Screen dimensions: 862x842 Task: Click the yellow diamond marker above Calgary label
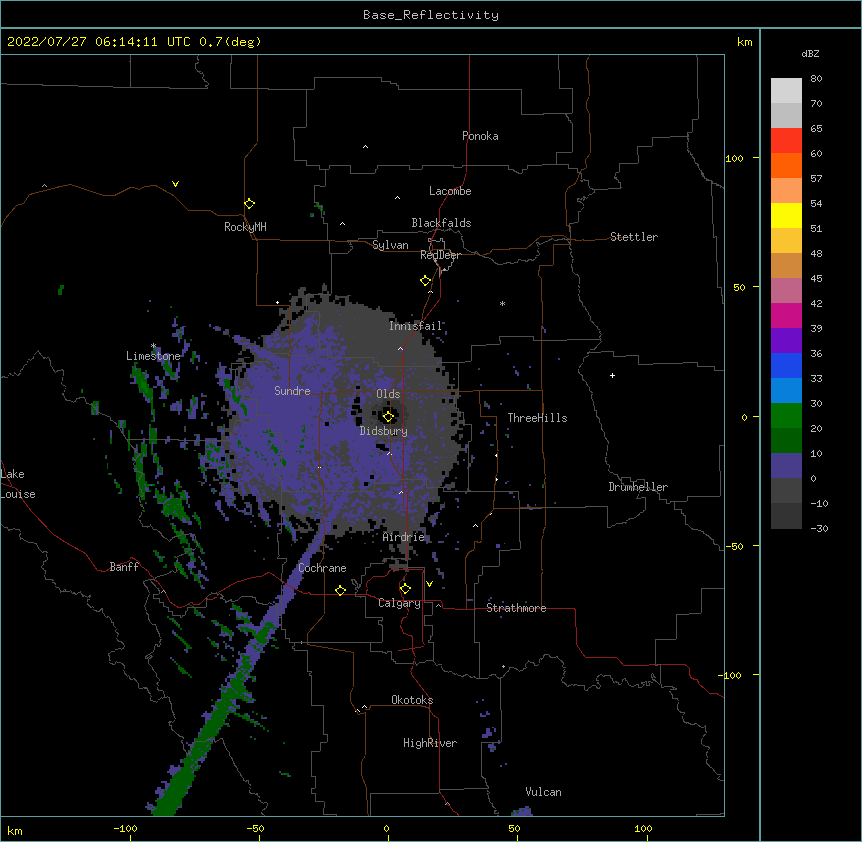click(405, 589)
